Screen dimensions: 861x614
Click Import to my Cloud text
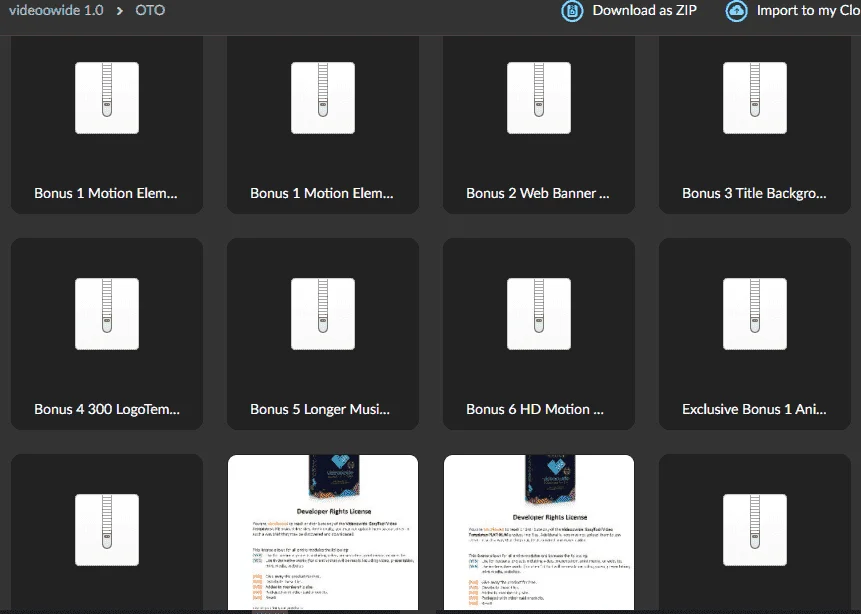(808, 10)
